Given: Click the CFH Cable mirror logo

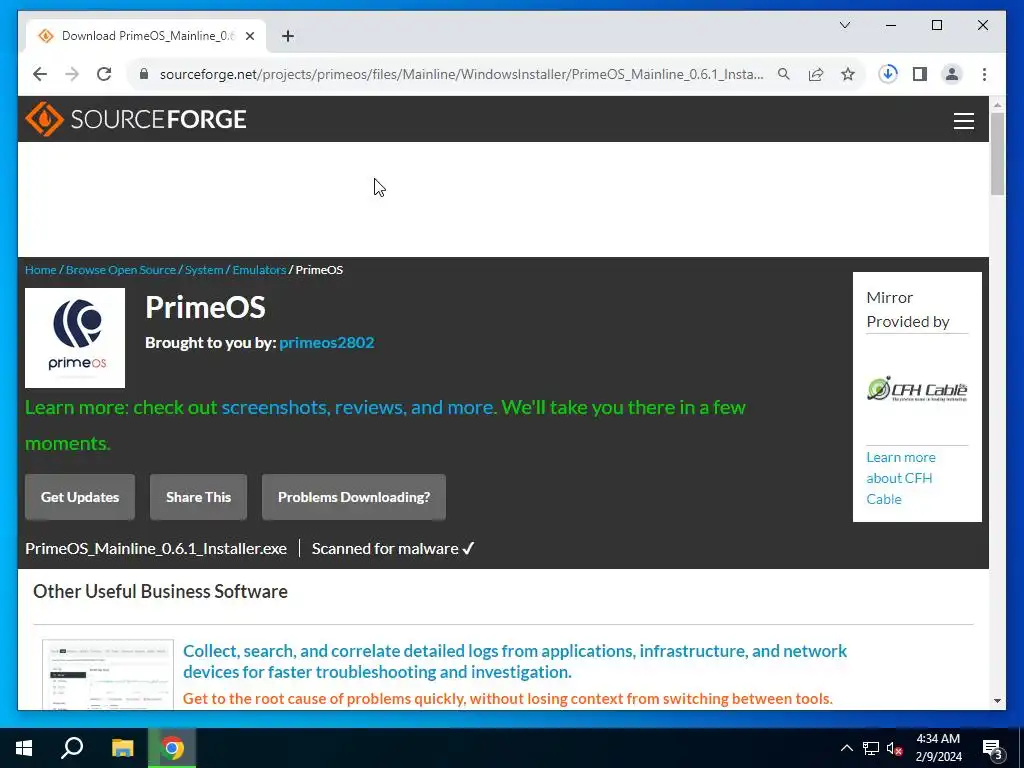Looking at the screenshot, I should coord(917,389).
